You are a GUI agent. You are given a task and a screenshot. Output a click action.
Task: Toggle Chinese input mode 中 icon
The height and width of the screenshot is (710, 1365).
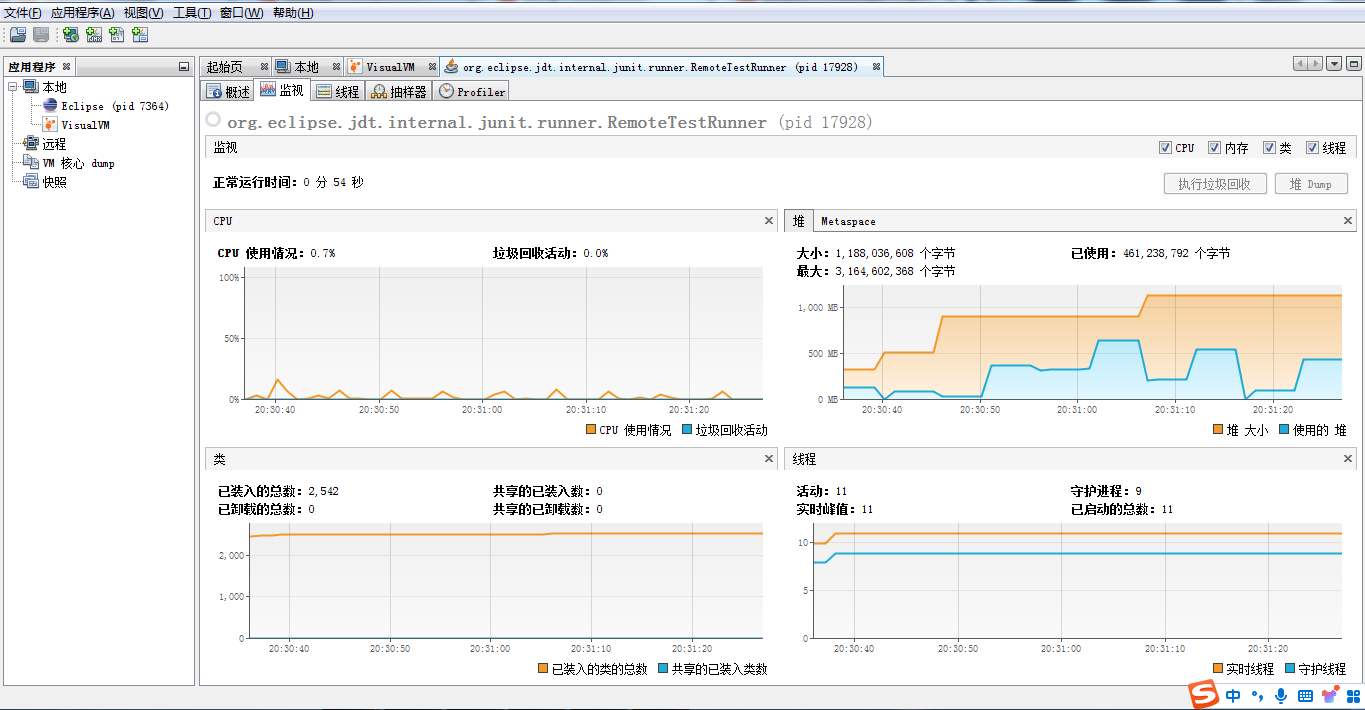[1234, 695]
